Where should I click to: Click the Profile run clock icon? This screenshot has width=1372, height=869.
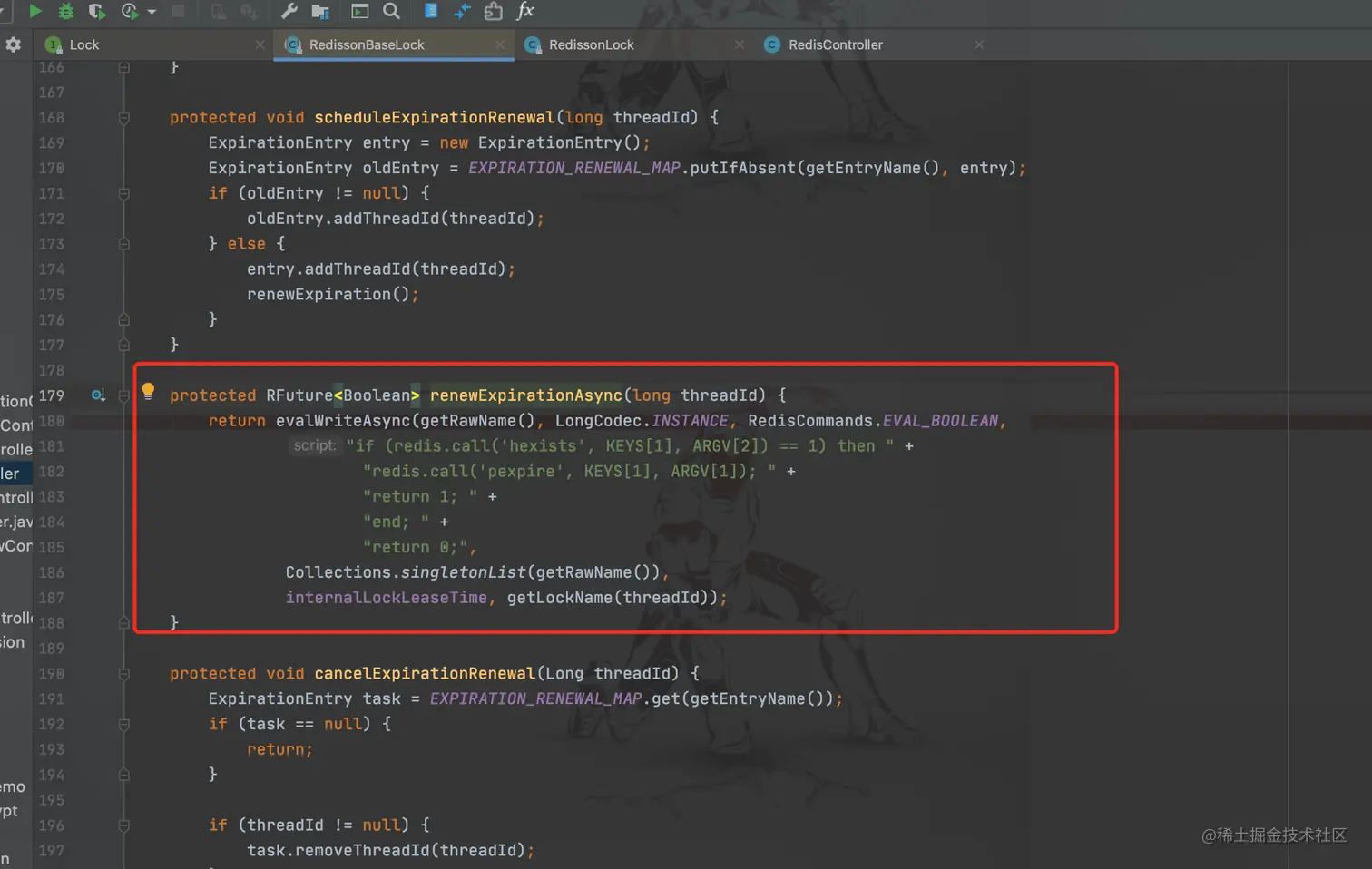130,11
